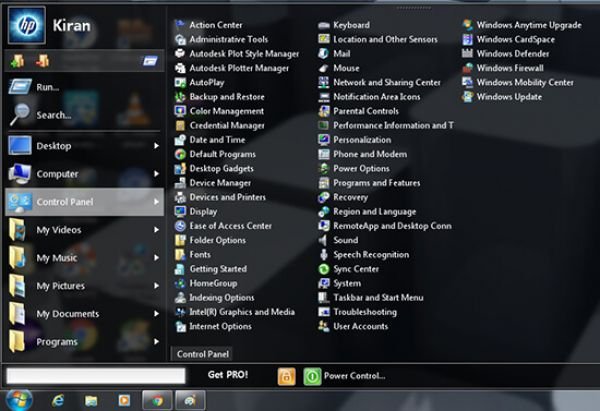The height and width of the screenshot is (411, 600).
Task: Open the Folder Options icon
Action: (x=180, y=240)
